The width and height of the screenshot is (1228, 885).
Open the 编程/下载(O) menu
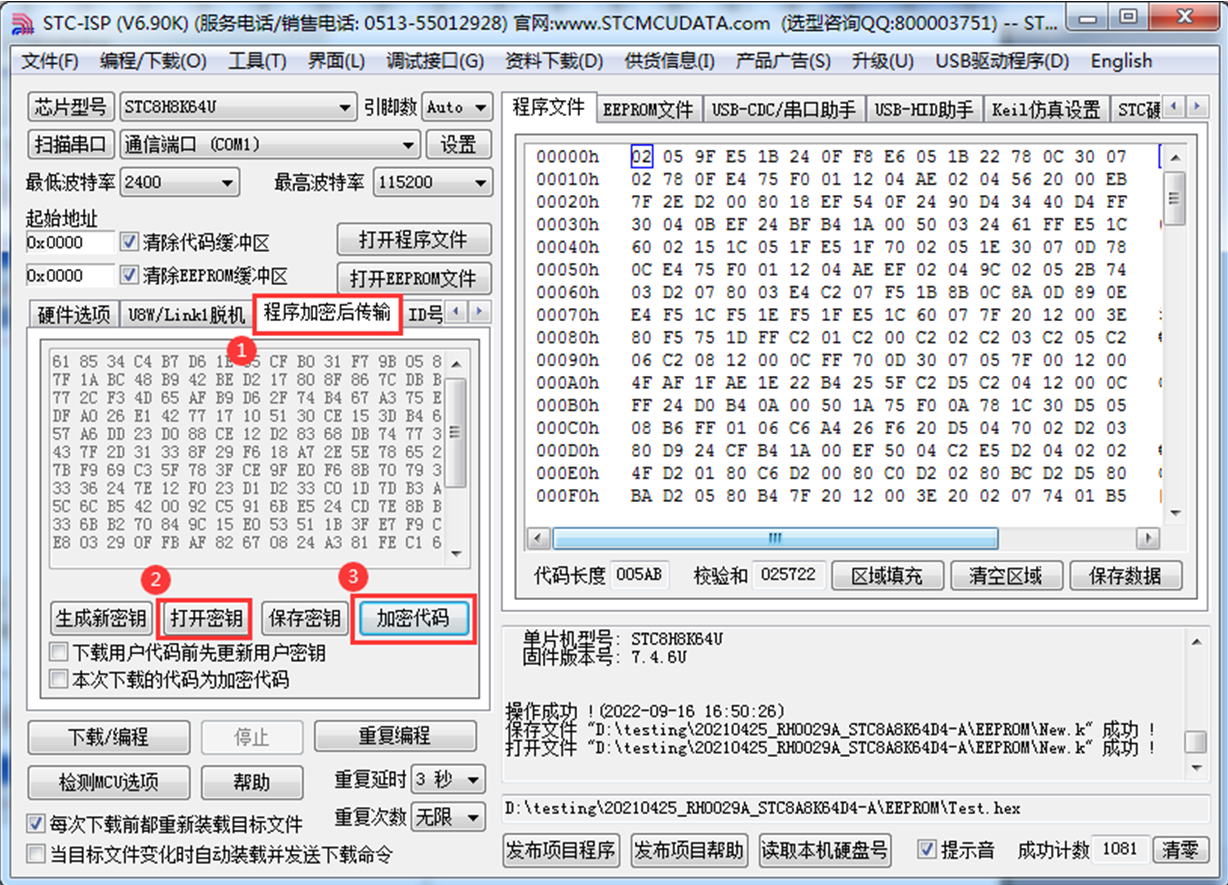click(x=153, y=61)
